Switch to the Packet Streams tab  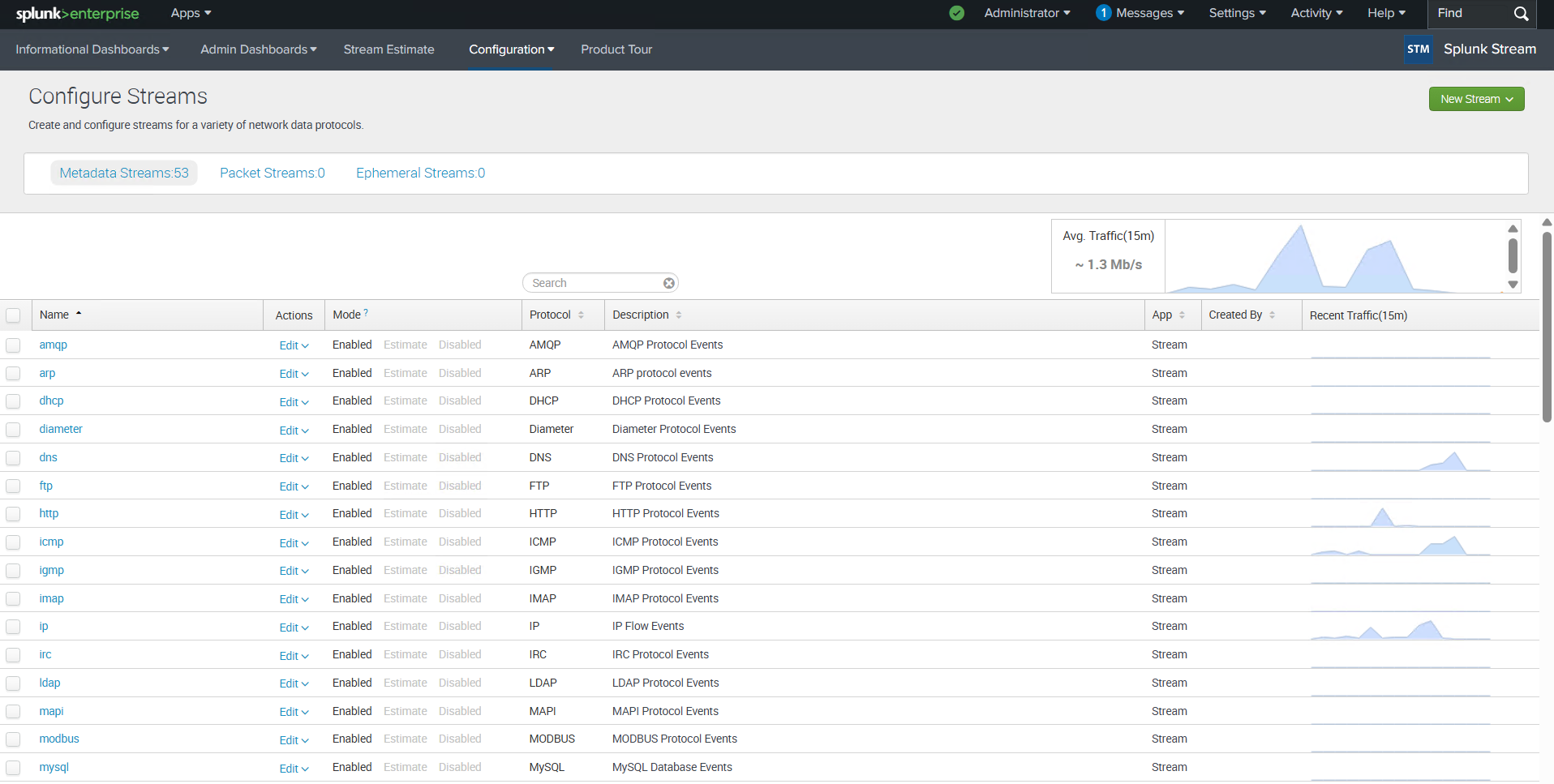click(x=272, y=174)
